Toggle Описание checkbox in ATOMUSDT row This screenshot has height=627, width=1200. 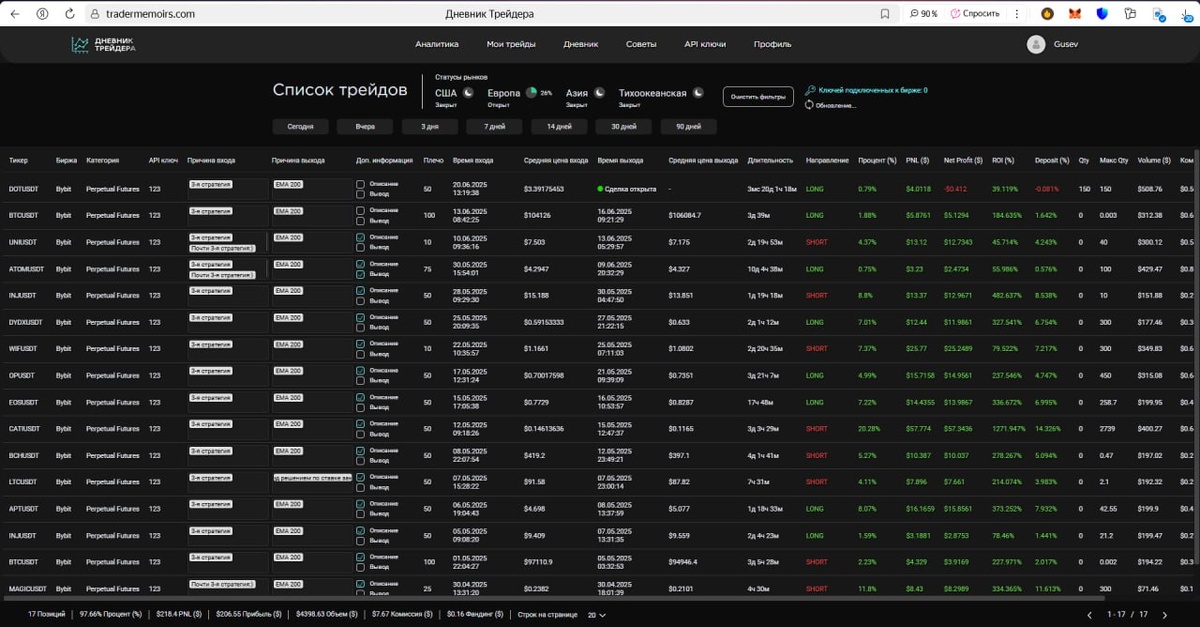360,264
